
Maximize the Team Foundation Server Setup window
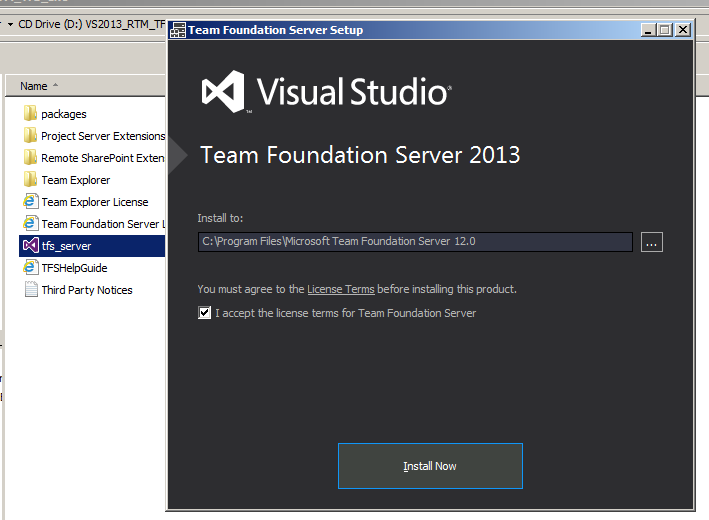pos(665,30)
